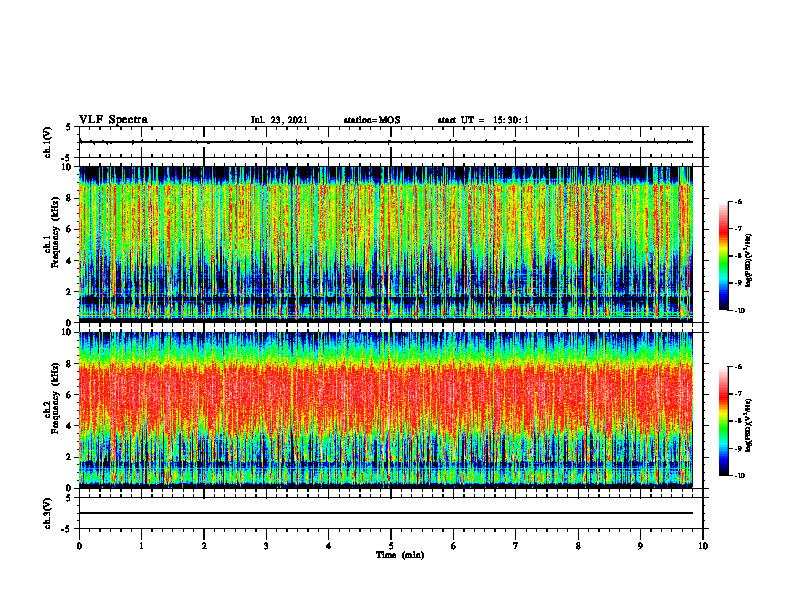Image resolution: width=792 pixels, height=612 pixels.
Task: Click the ch.1(V) waveform trace
Action: [x=386, y=142]
